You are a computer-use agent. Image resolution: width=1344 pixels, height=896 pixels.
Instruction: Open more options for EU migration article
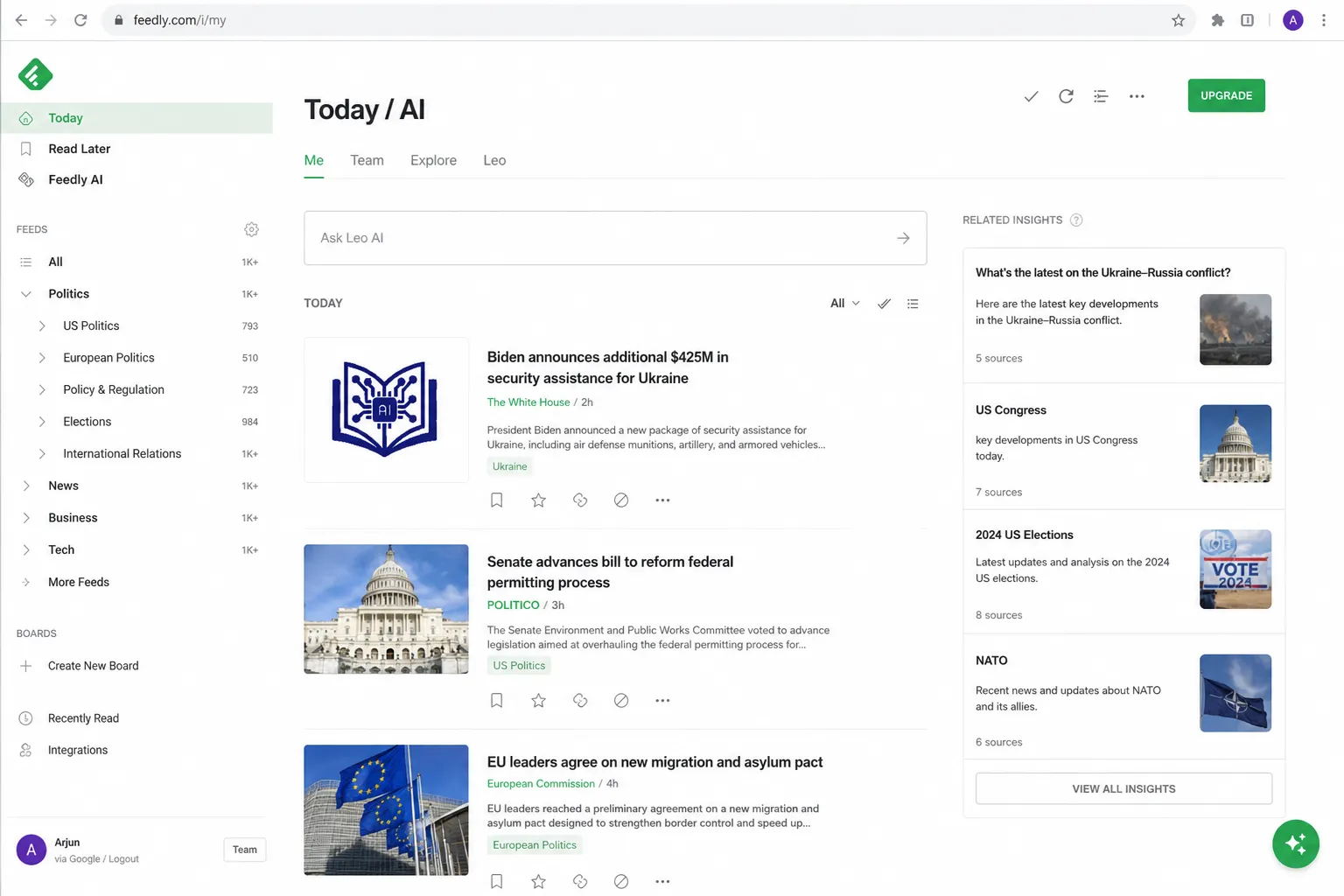662,881
